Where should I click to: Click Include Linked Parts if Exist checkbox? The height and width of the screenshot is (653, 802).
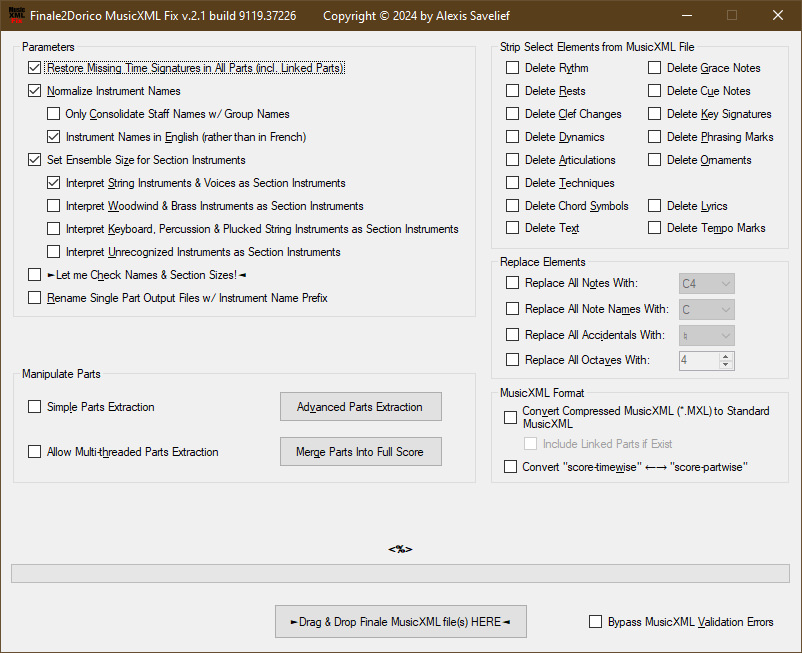pyautogui.click(x=530, y=443)
